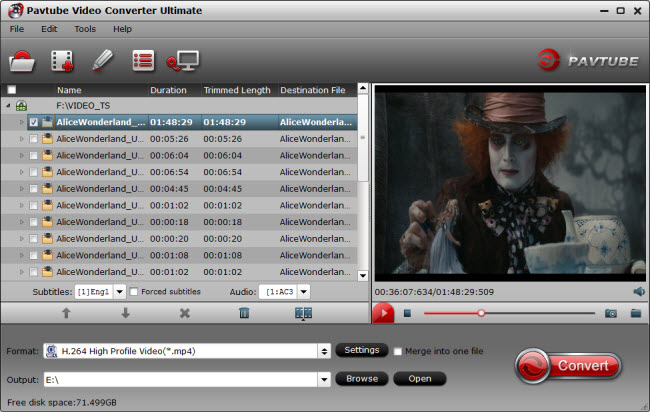Check the 00:06:54 title checkbox
This screenshot has height=412, width=650.
34,172
